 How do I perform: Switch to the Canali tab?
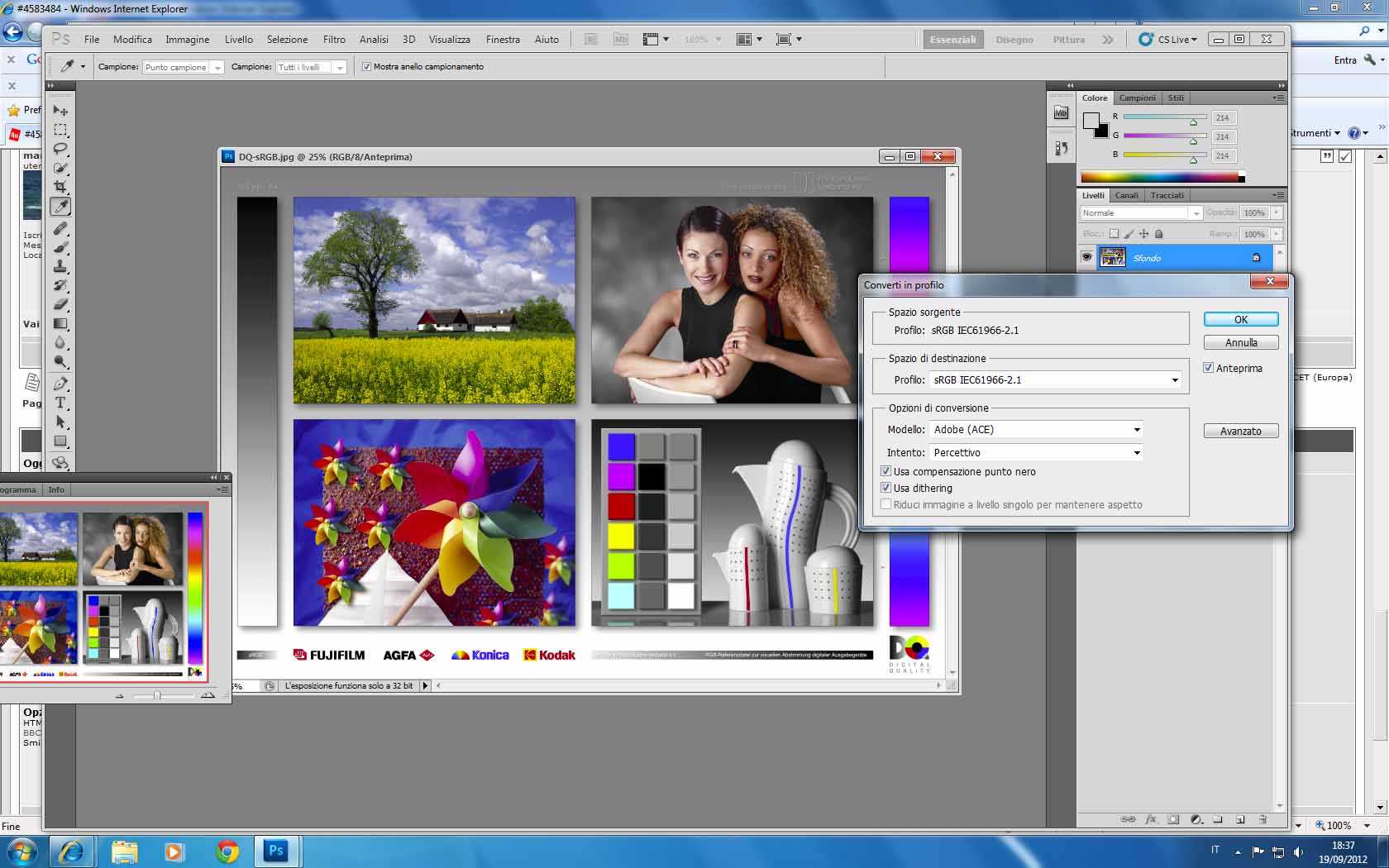1126,195
